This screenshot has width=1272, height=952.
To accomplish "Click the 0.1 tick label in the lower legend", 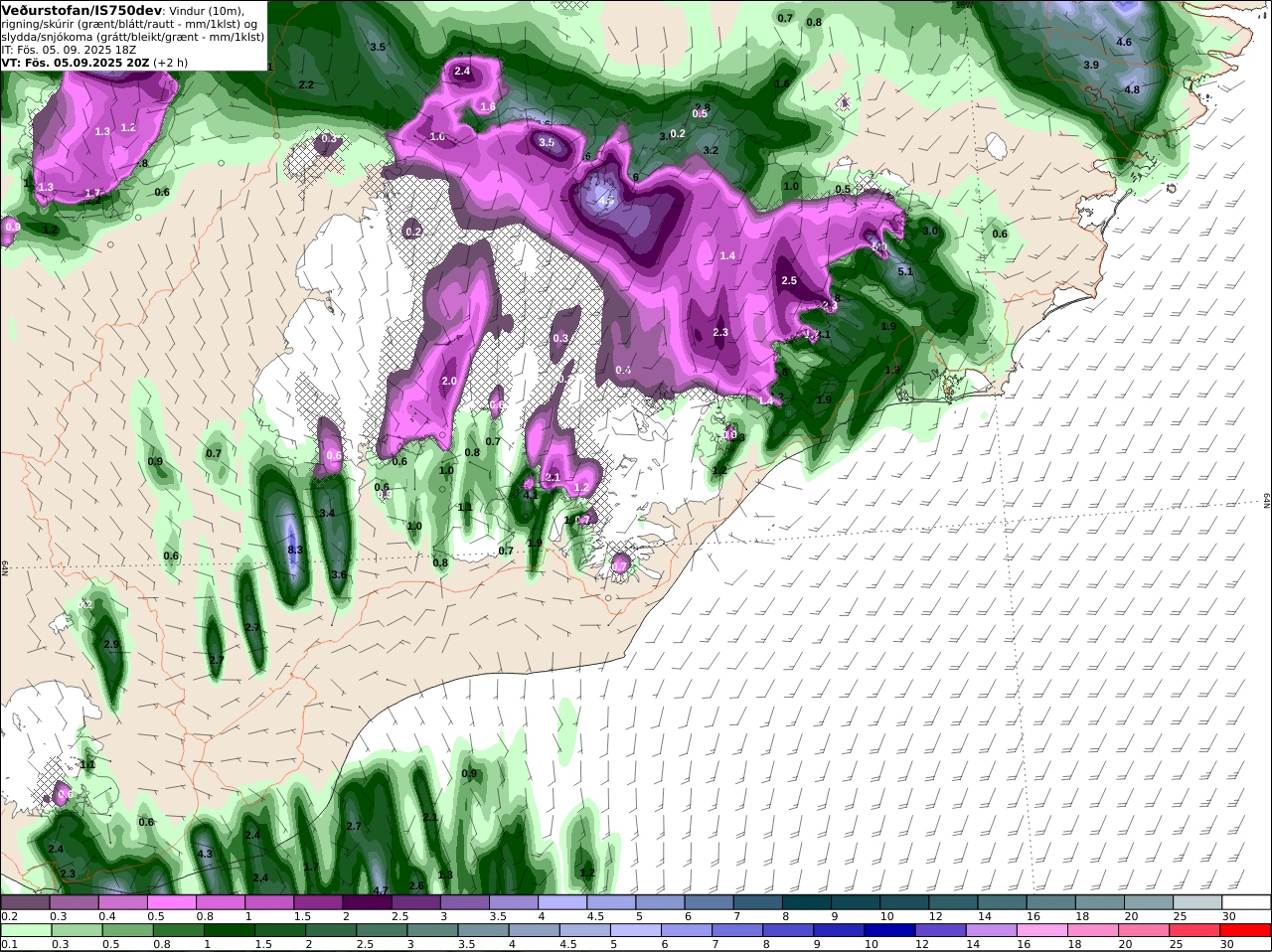I will (9, 944).
